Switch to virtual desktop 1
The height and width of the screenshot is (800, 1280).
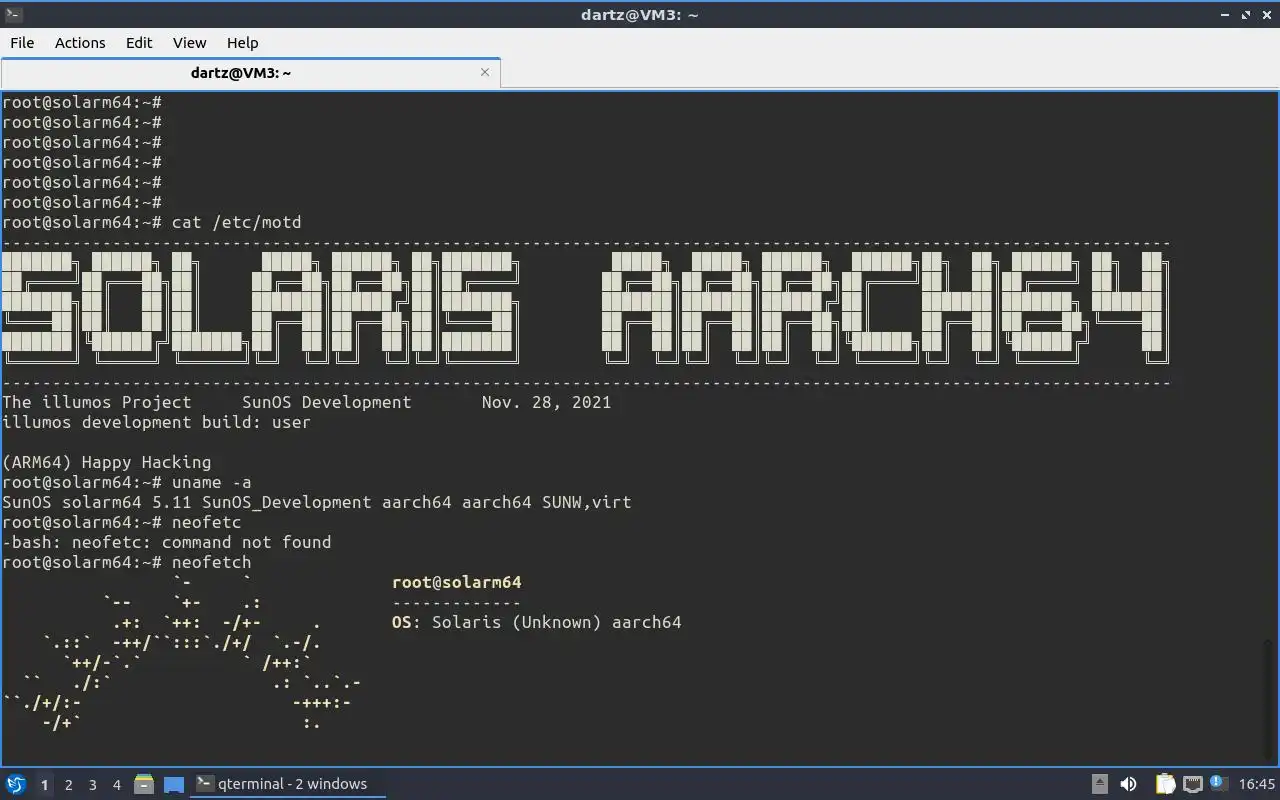tap(44, 785)
